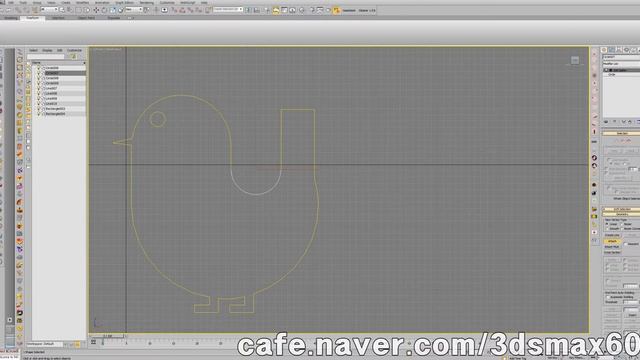This screenshot has height=360, width=640.
Task: Click the Cross Section button
Action: click(x=612, y=252)
